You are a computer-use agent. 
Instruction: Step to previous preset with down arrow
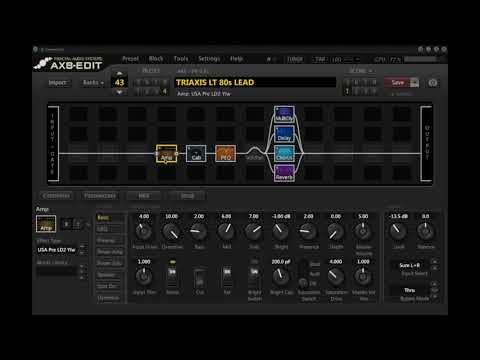(x=119, y=92)
